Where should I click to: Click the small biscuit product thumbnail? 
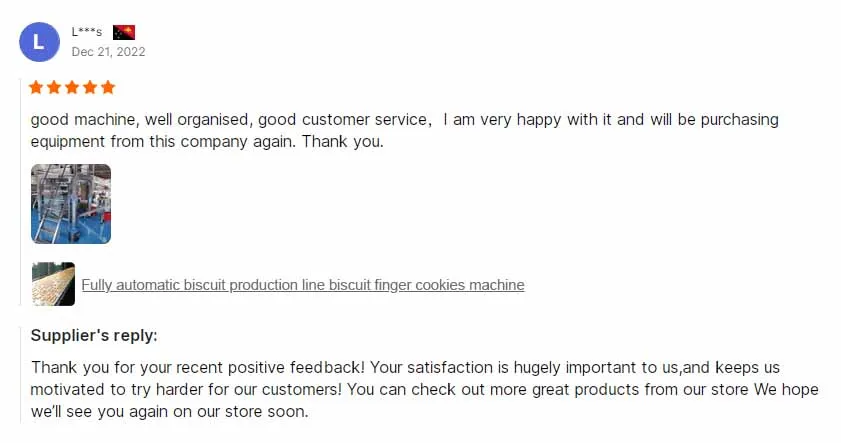54,284
